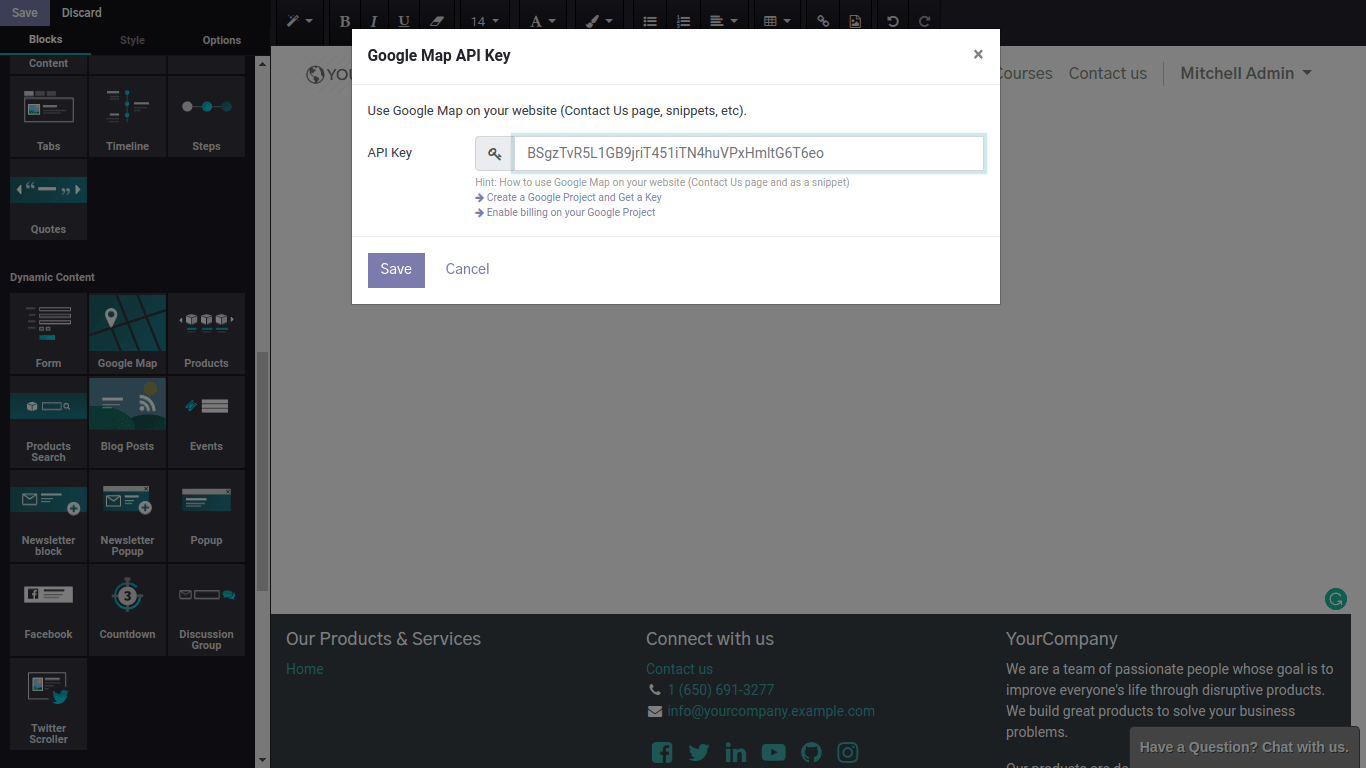Screen dimensions: 1366x768
Task: Open the brush background color dropdown
Action: pyautogui.click(x=599, y=21)
